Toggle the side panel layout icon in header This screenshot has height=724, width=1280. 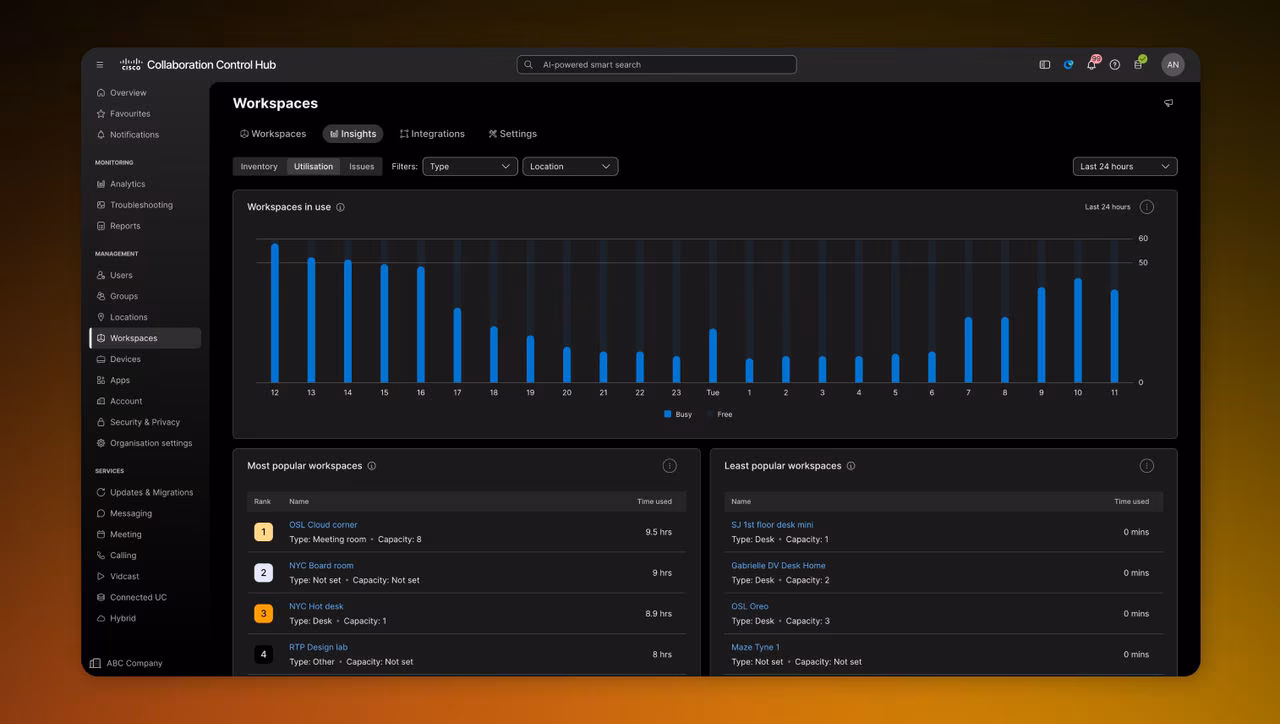(x=1045, y=65)
